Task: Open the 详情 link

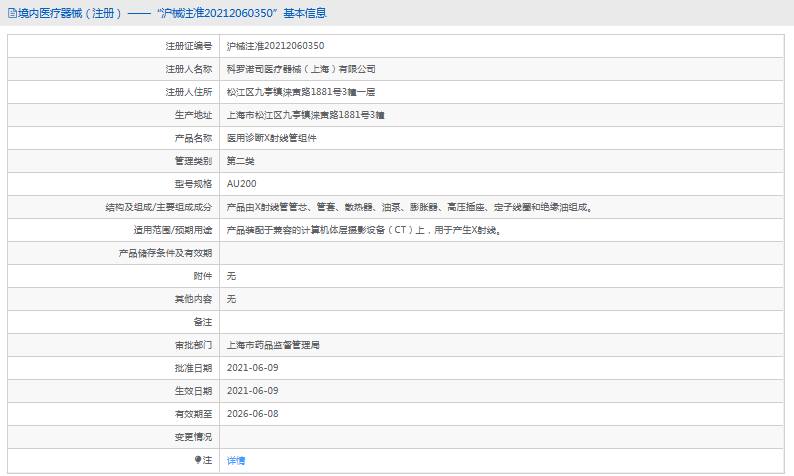Action: click(x=236, y=460)
